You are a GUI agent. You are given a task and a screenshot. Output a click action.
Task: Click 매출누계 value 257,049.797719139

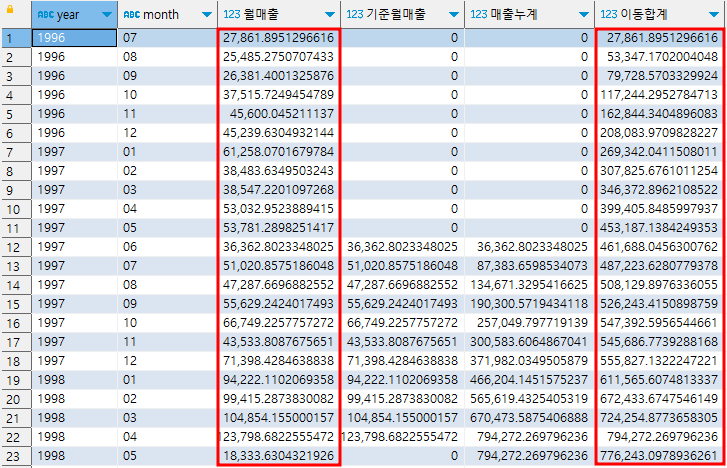coord(532,323)
